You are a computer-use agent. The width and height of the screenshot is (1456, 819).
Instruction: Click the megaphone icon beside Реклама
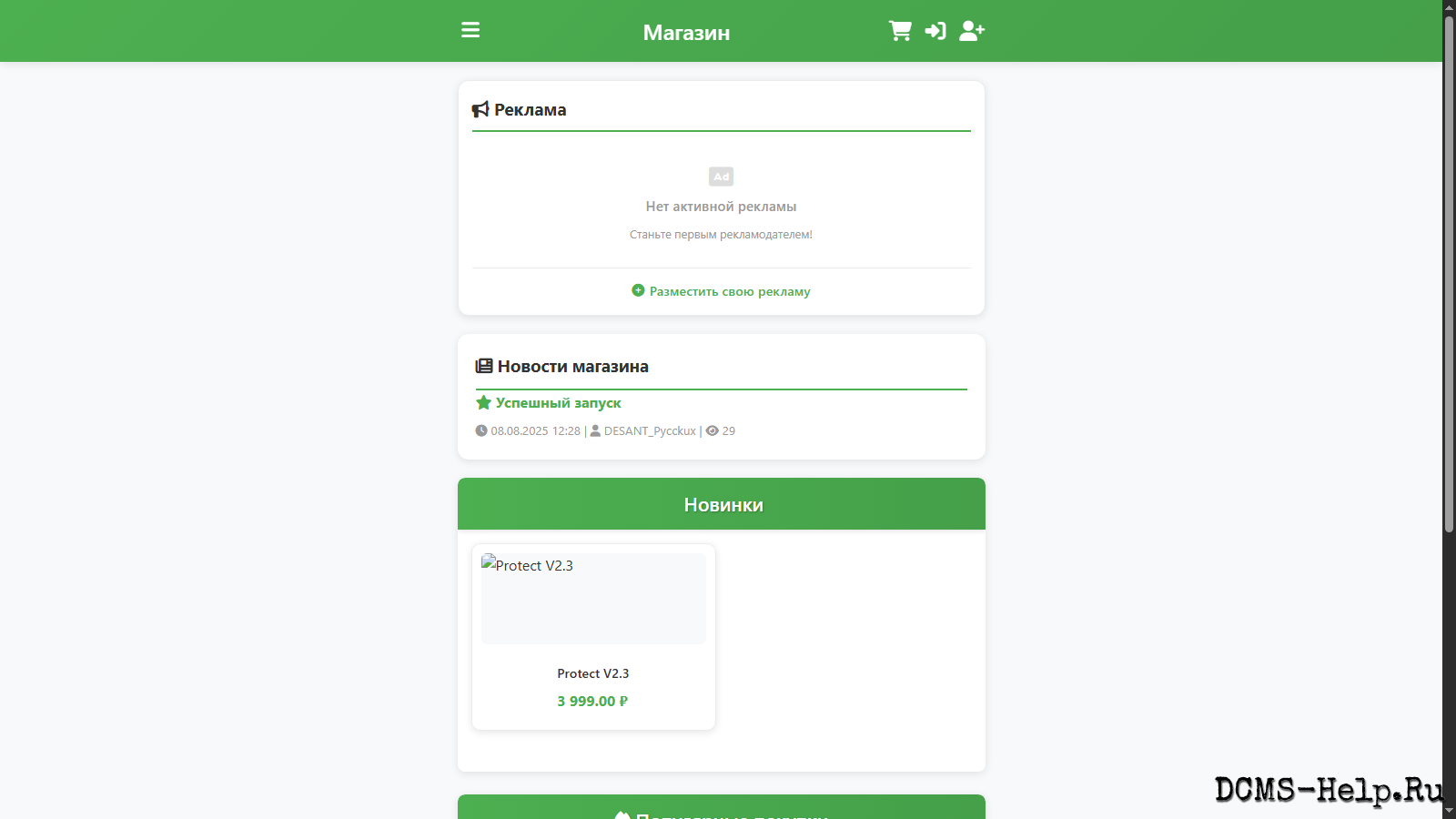[480, 110]
